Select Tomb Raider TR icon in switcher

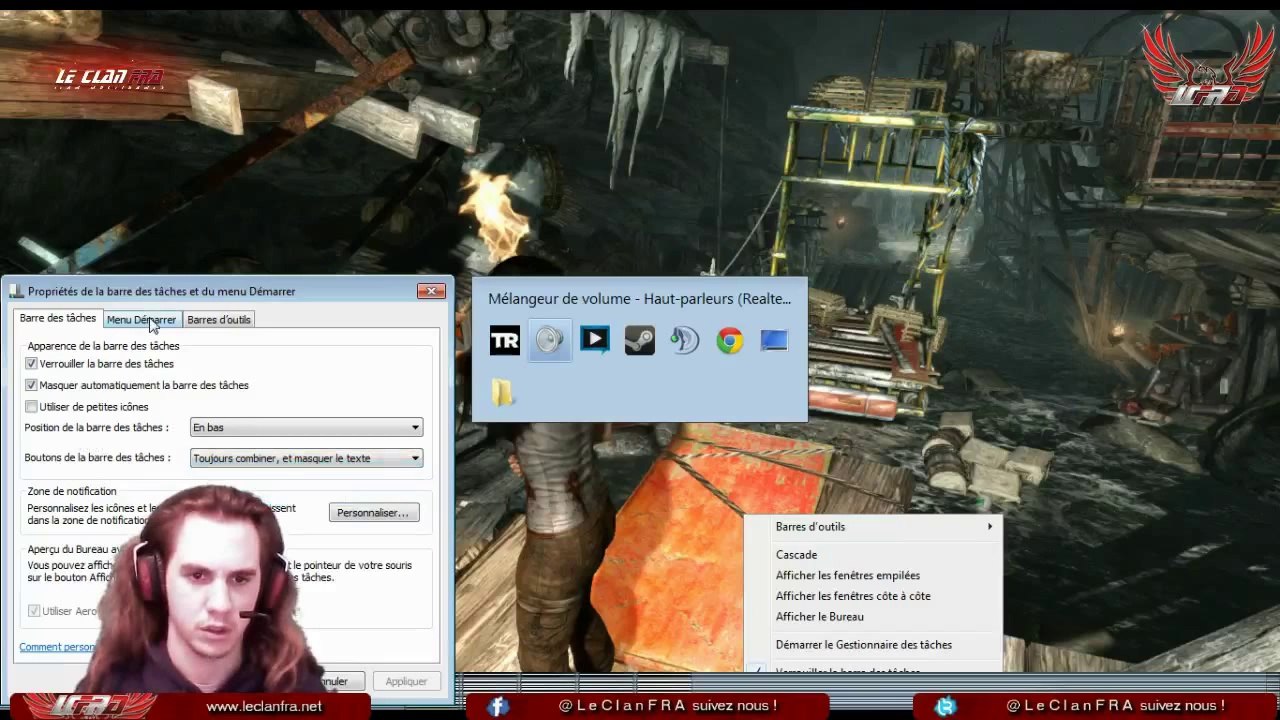[504, 341]
